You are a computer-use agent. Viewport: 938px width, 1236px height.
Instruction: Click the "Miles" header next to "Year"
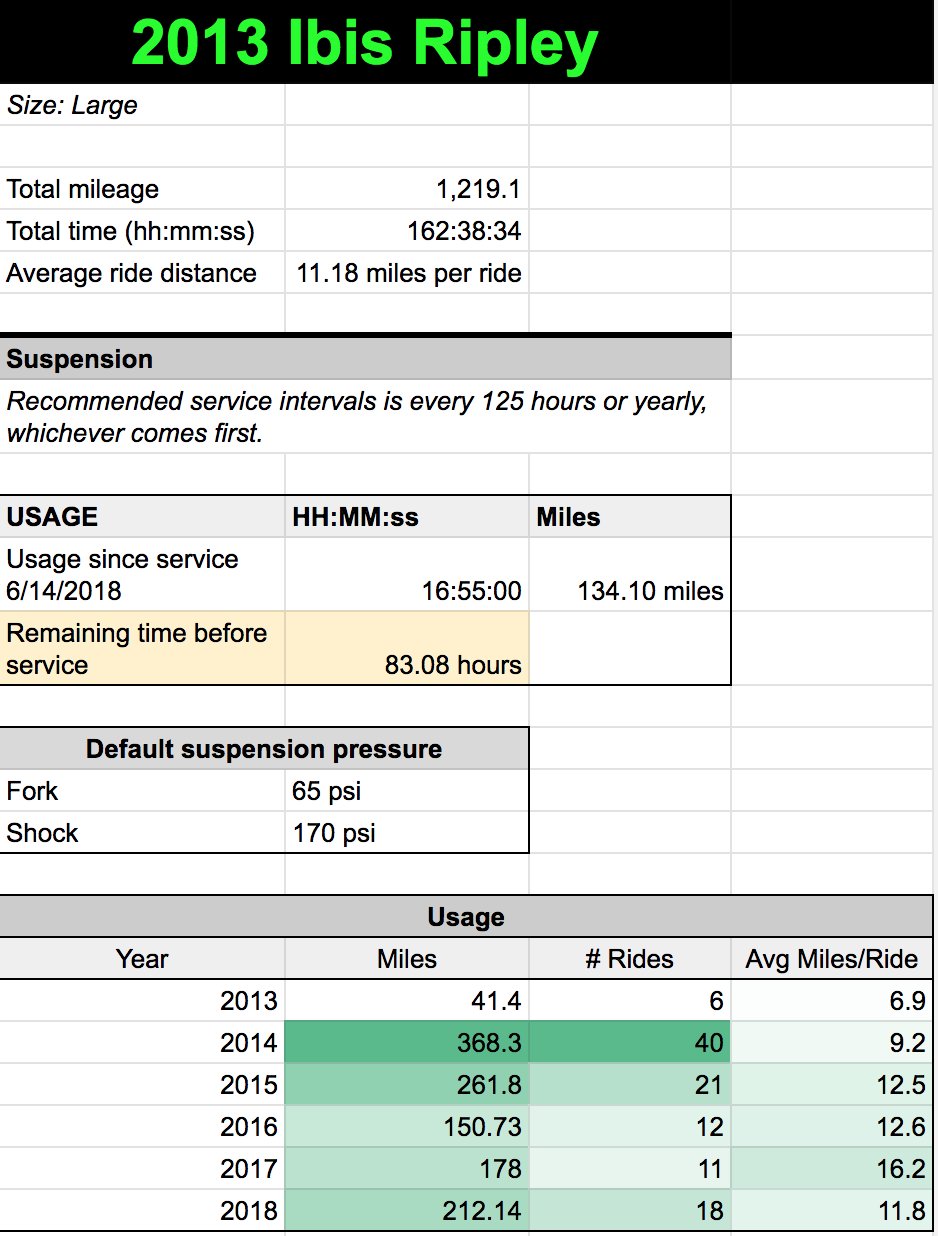[407, 959]
